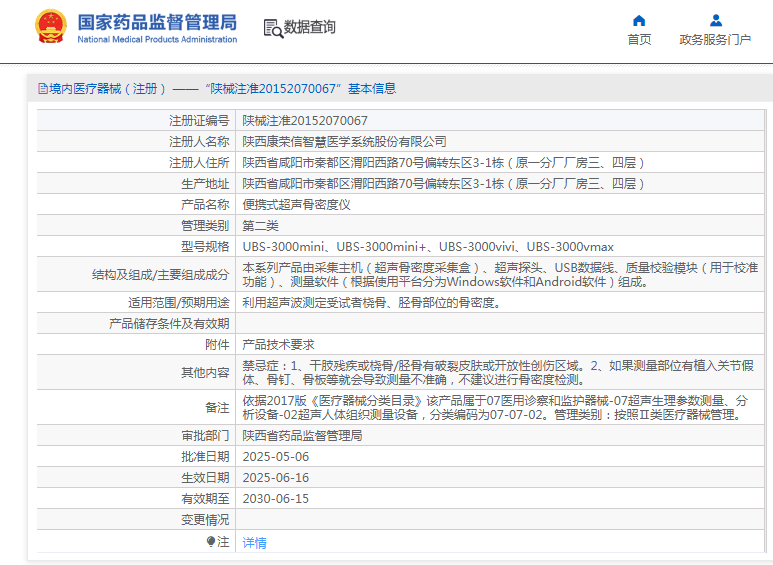
Task: Click the expiry date 2030-06-15
Action: tap(276, 498)
